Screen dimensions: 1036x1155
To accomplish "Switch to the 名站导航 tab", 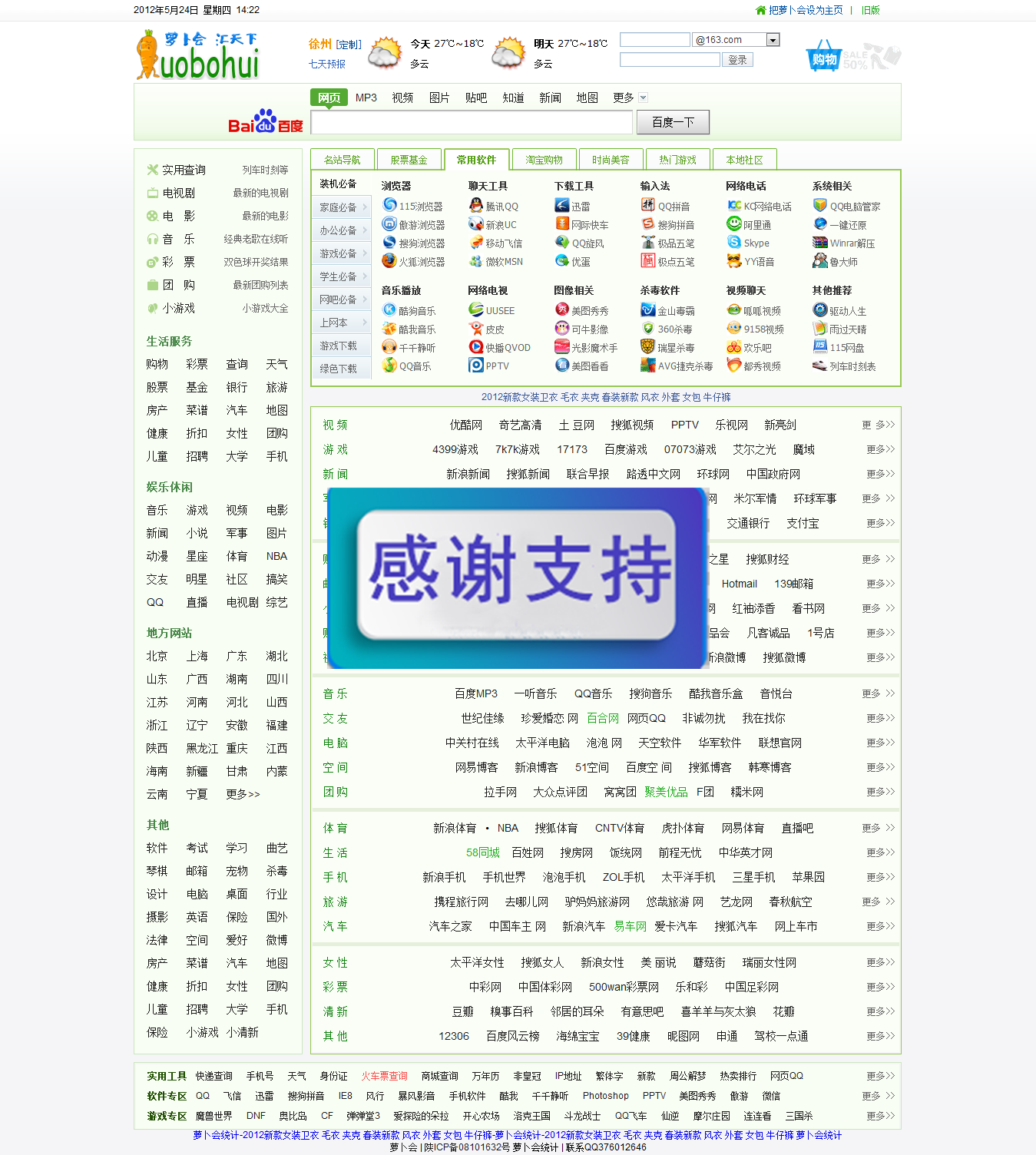I will pyautogui.click(x=342, y=160).
